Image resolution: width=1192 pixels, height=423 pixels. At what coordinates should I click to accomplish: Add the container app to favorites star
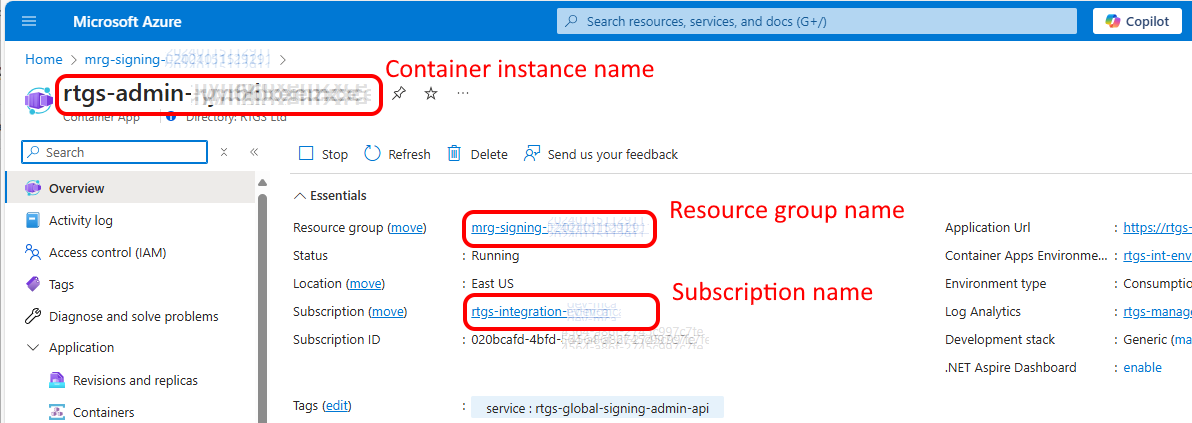point(431,94)
